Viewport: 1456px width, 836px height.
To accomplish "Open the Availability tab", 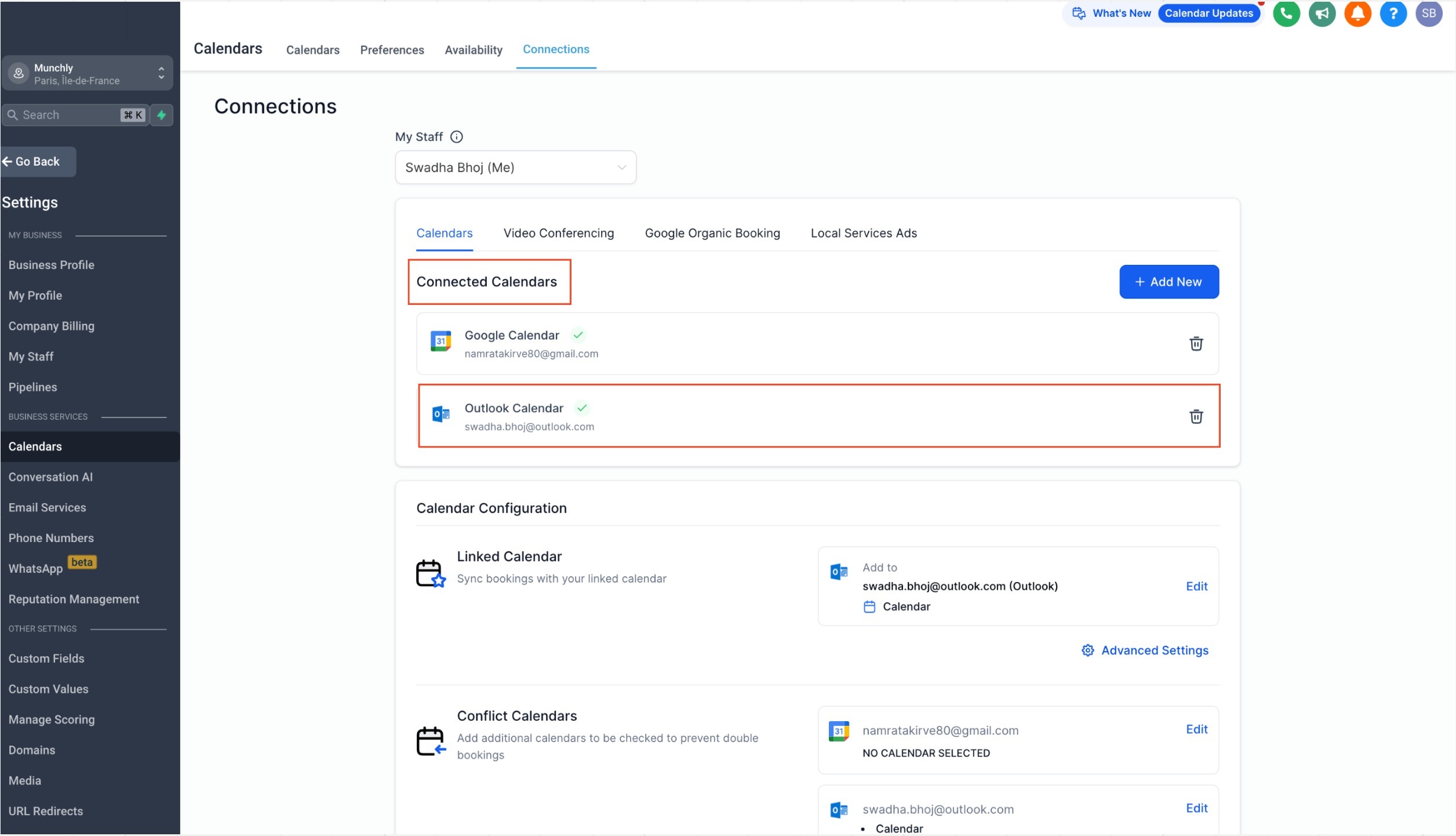I will (473, 50).
